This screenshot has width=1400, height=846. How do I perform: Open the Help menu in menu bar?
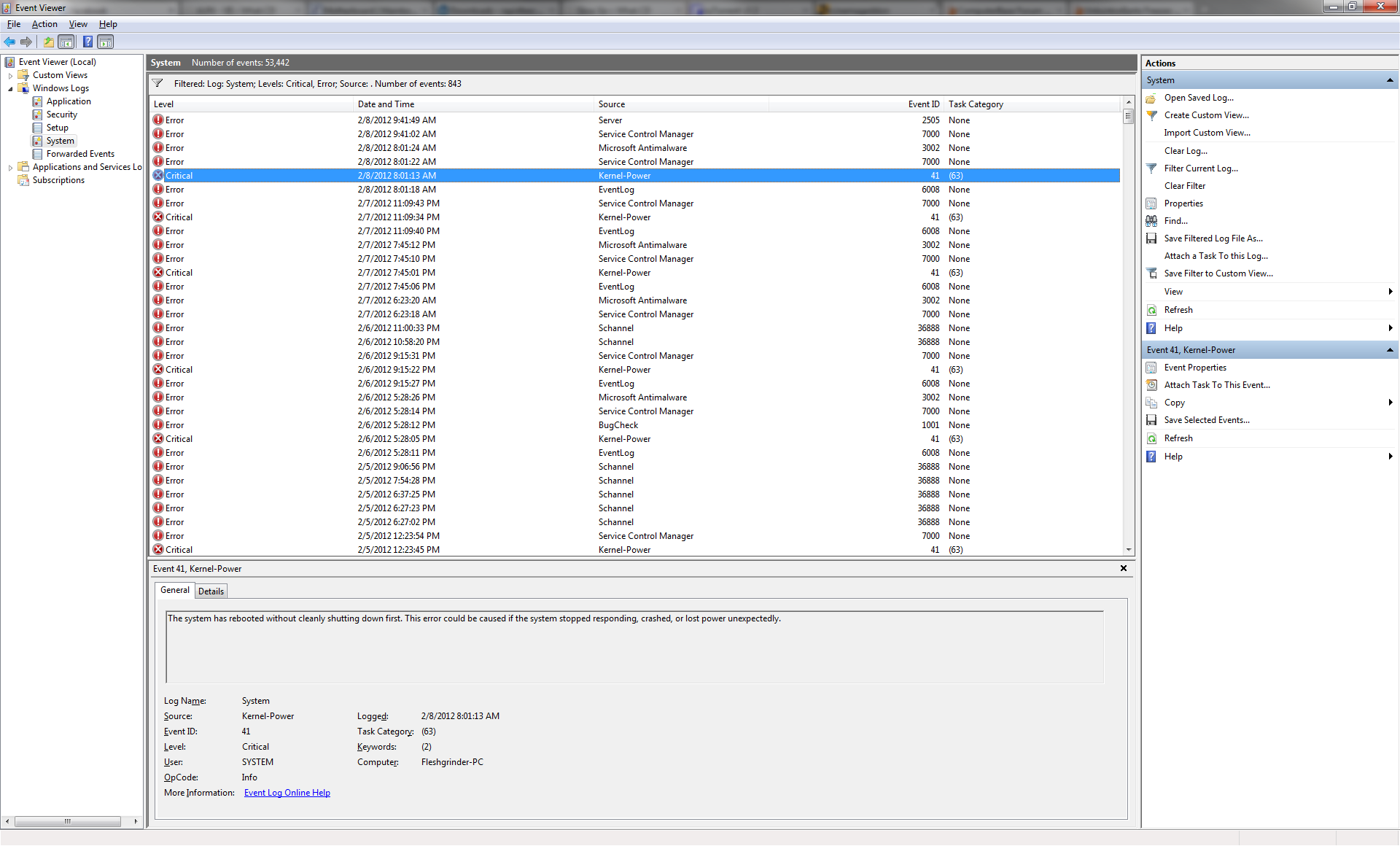point(108,24)
